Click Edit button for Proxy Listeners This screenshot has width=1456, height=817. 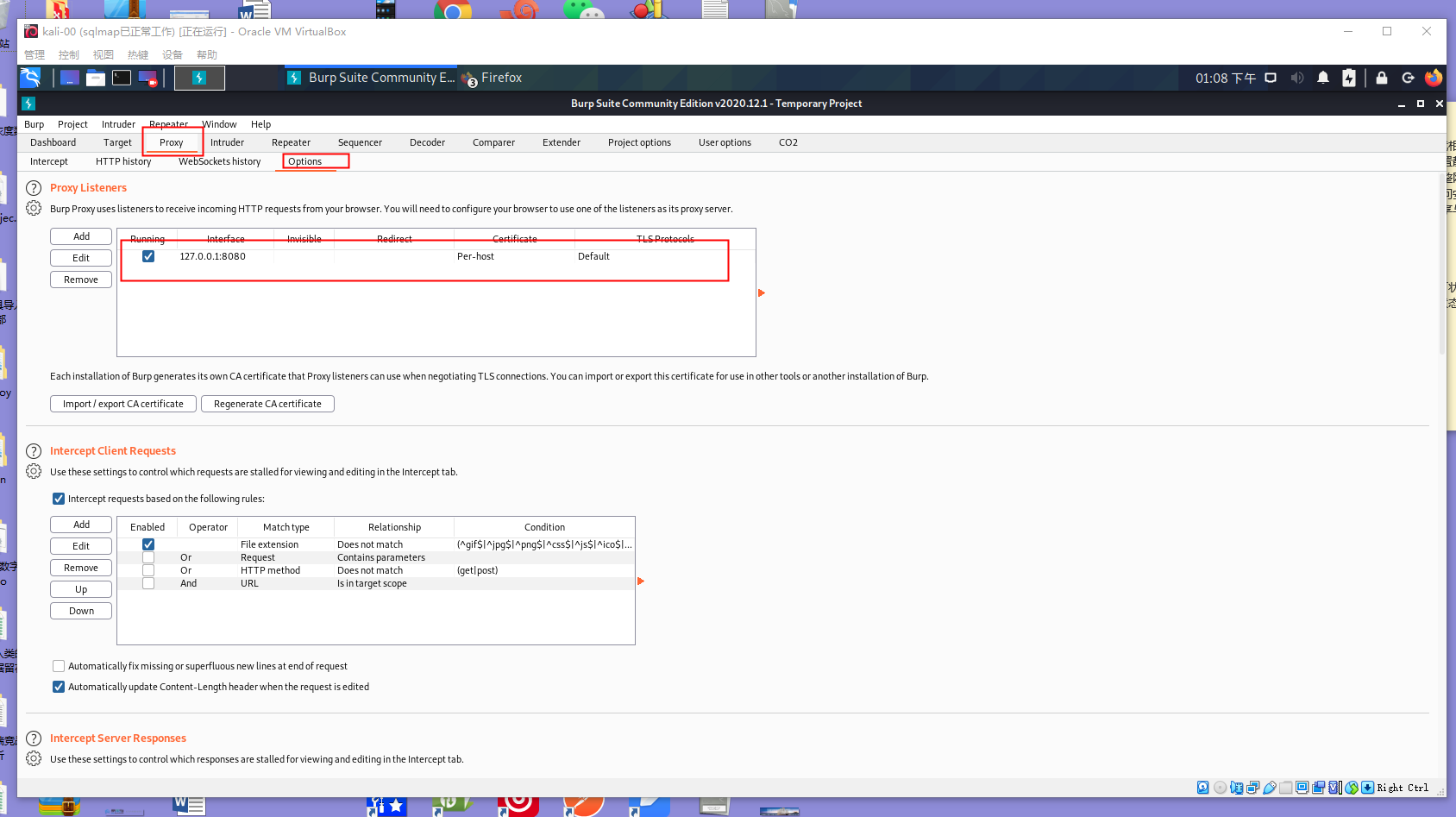[x=81, y=258]
